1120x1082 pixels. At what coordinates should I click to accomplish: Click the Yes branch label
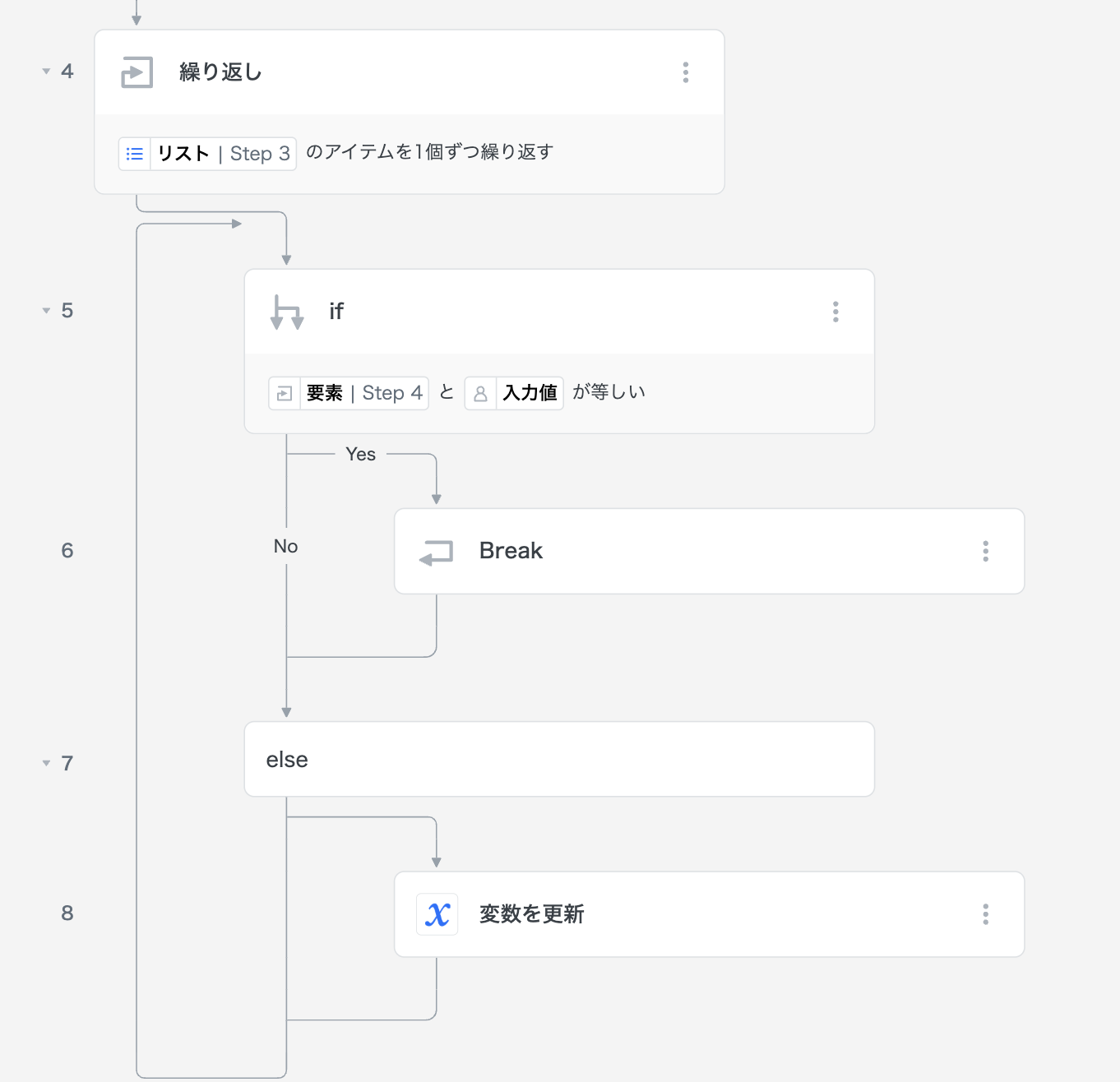(360, 454)
